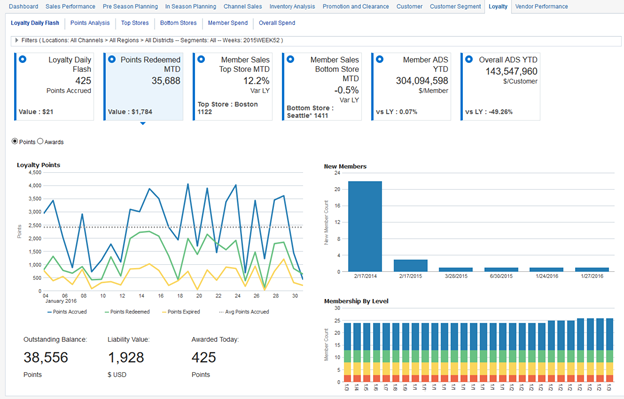The height and width of the screenshot is (399, 624).
Task: Click the Member Sales Top Store tile indicator
Action: pos(201,59)
